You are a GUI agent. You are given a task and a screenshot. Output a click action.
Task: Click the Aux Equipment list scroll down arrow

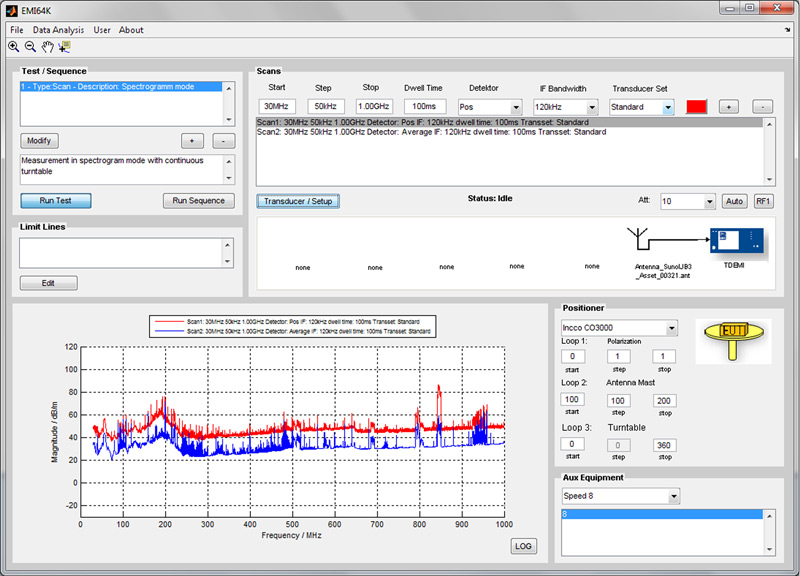point(769,549)
